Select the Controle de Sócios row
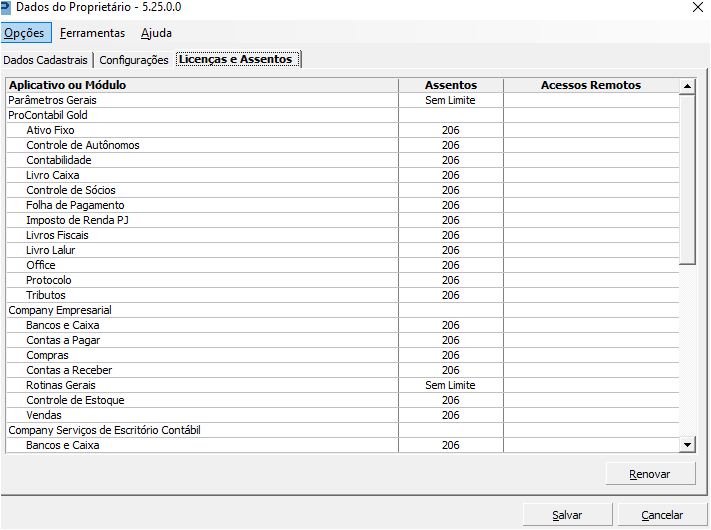Image resolution: width=711 pixels, height=530 pixels. point(343,190)
